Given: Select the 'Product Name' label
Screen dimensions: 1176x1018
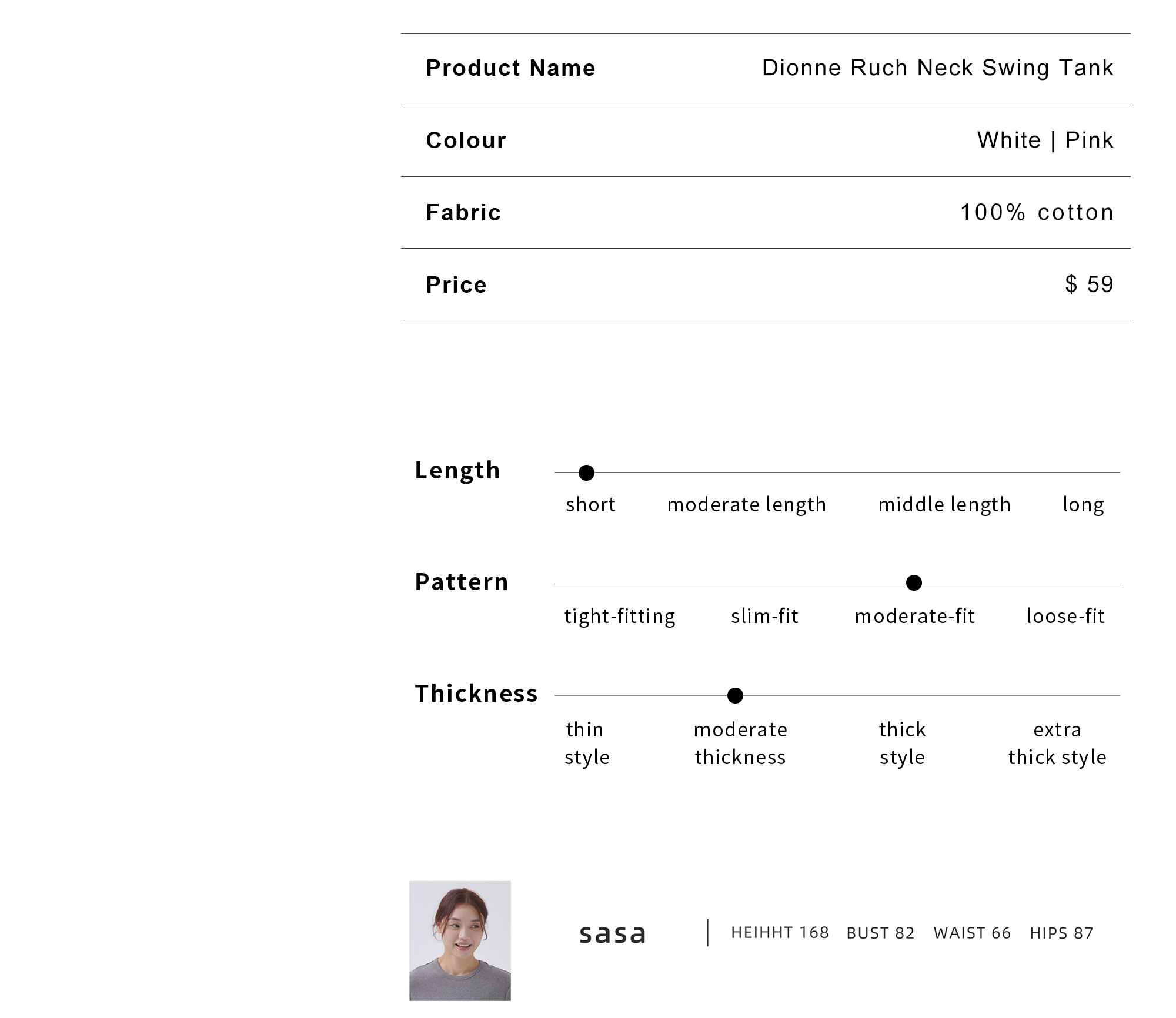Looking at the screenshot, I should (510, 68).
